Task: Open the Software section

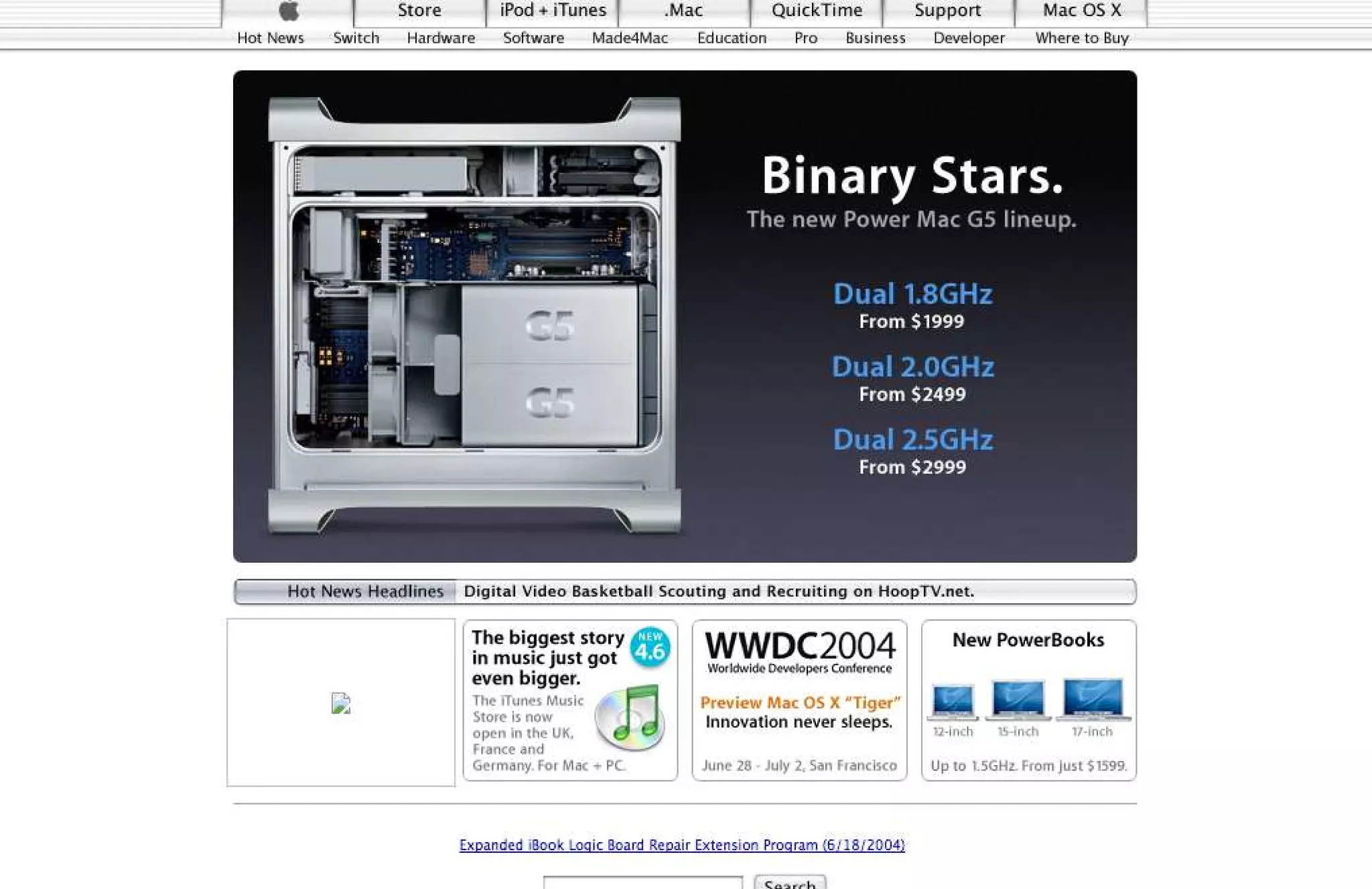Action: coord(534,38)
